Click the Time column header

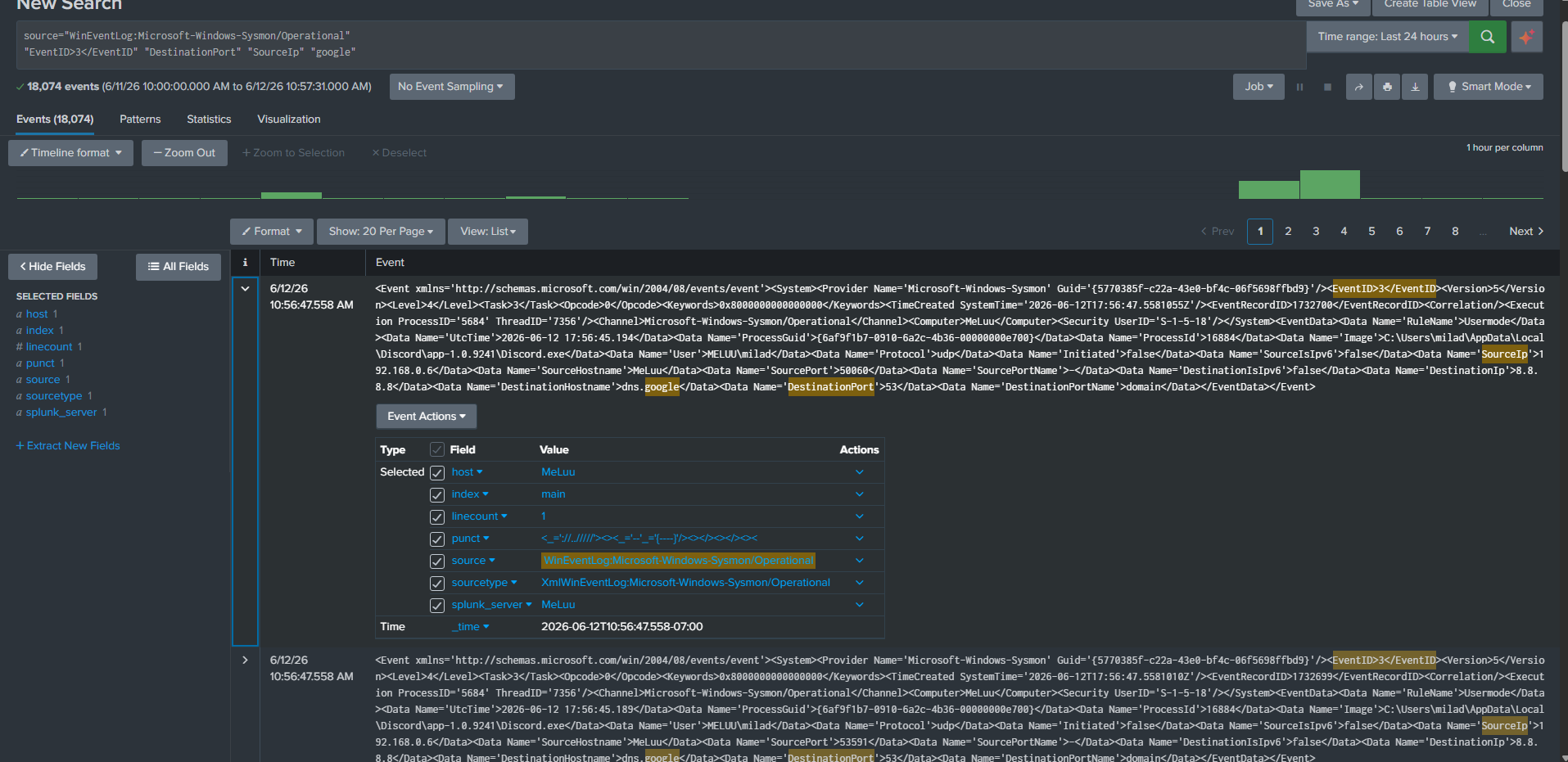(282, 263)
